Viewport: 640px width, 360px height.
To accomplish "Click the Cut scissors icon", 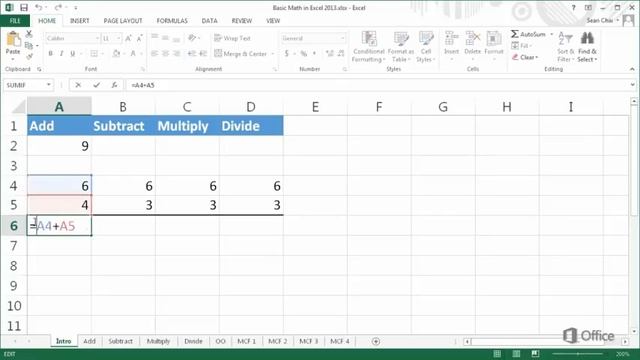I will pos(29,34).
